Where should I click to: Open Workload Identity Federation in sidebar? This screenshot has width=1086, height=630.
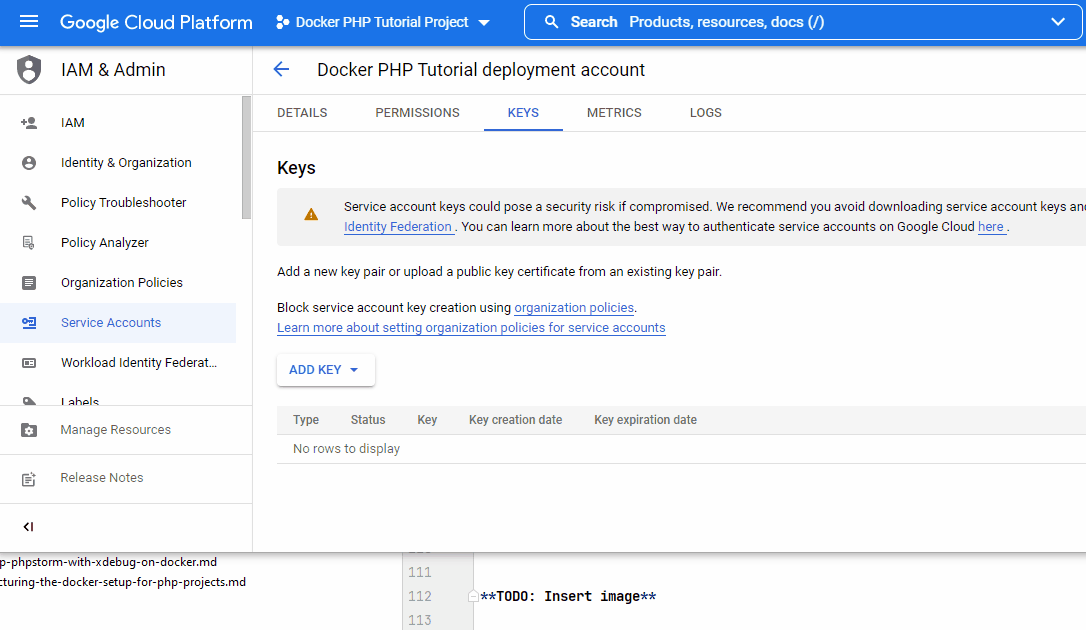coord(139,363)
